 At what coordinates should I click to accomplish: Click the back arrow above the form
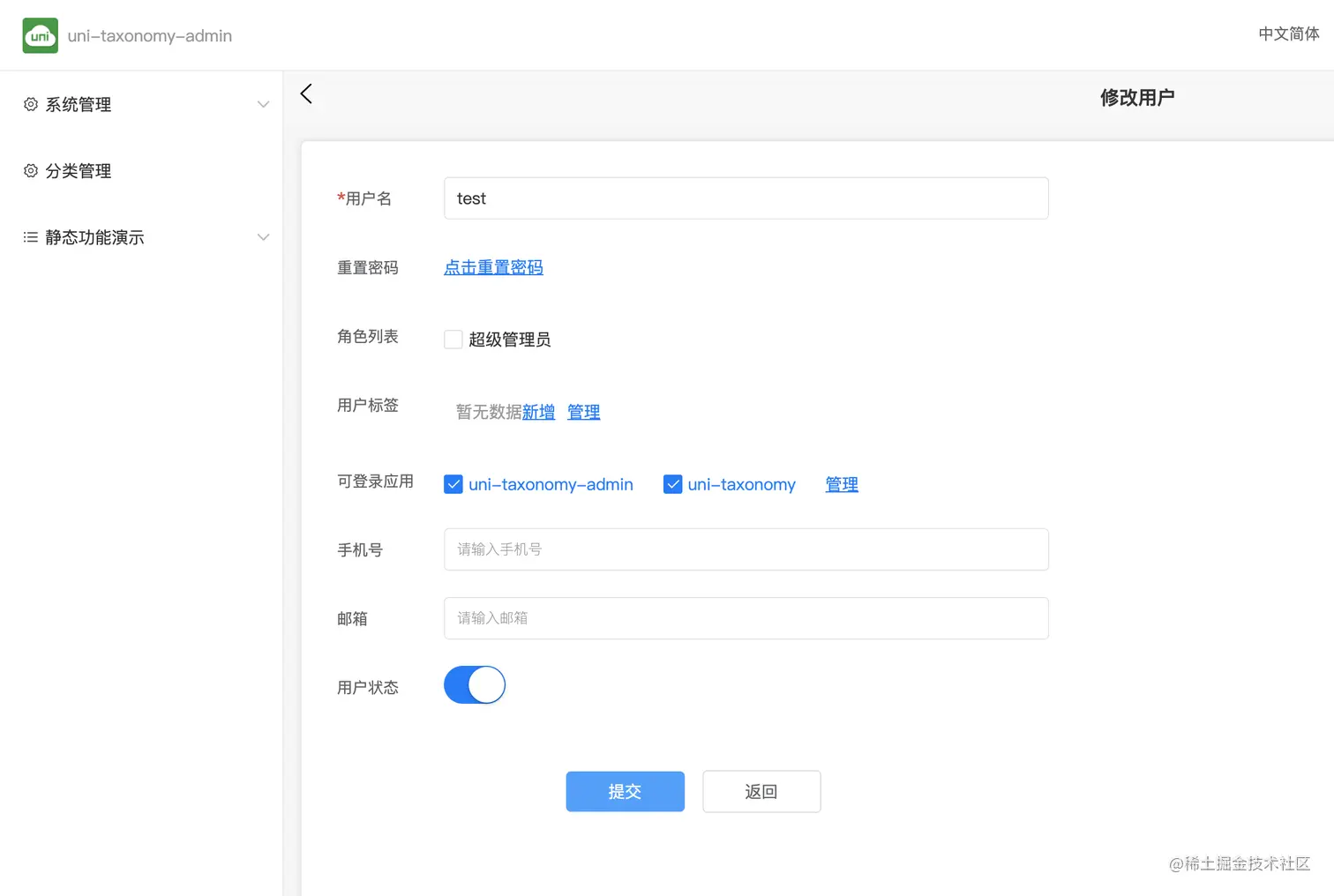[x=306, y=93]
